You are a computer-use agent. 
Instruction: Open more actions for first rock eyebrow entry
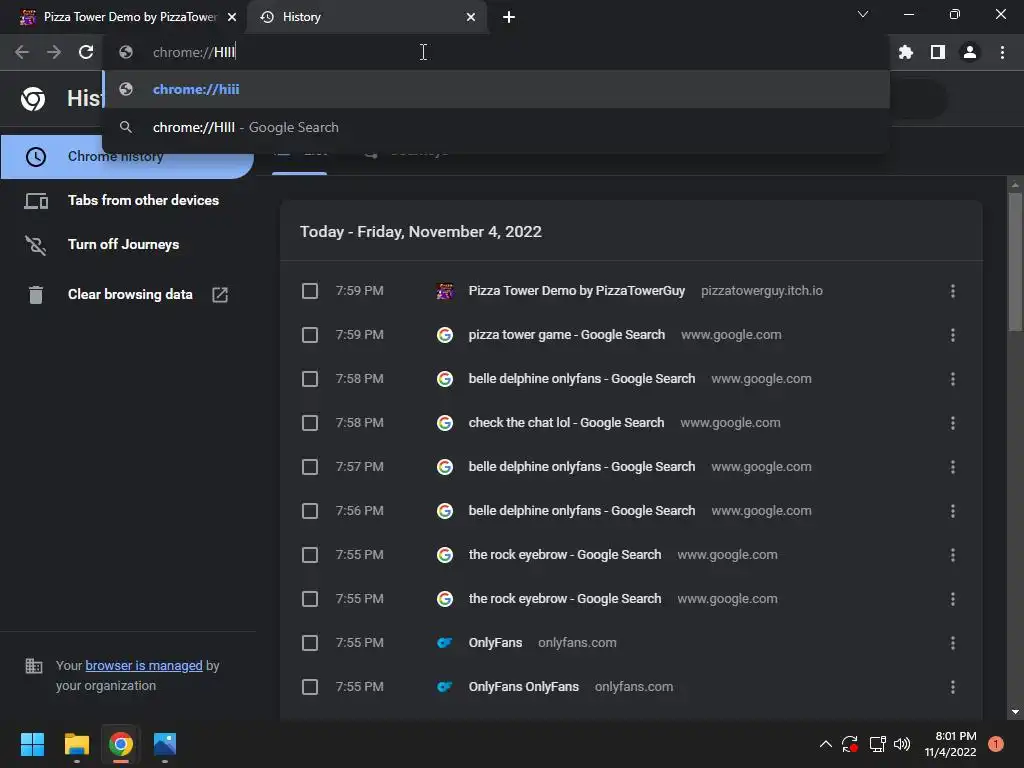pos(953,555)
